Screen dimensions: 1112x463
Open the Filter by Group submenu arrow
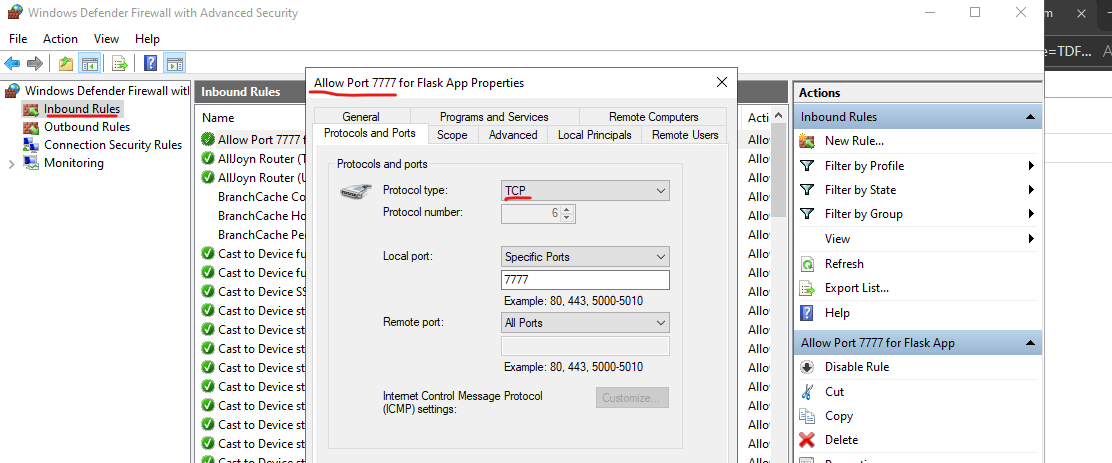click(1031, 214)
